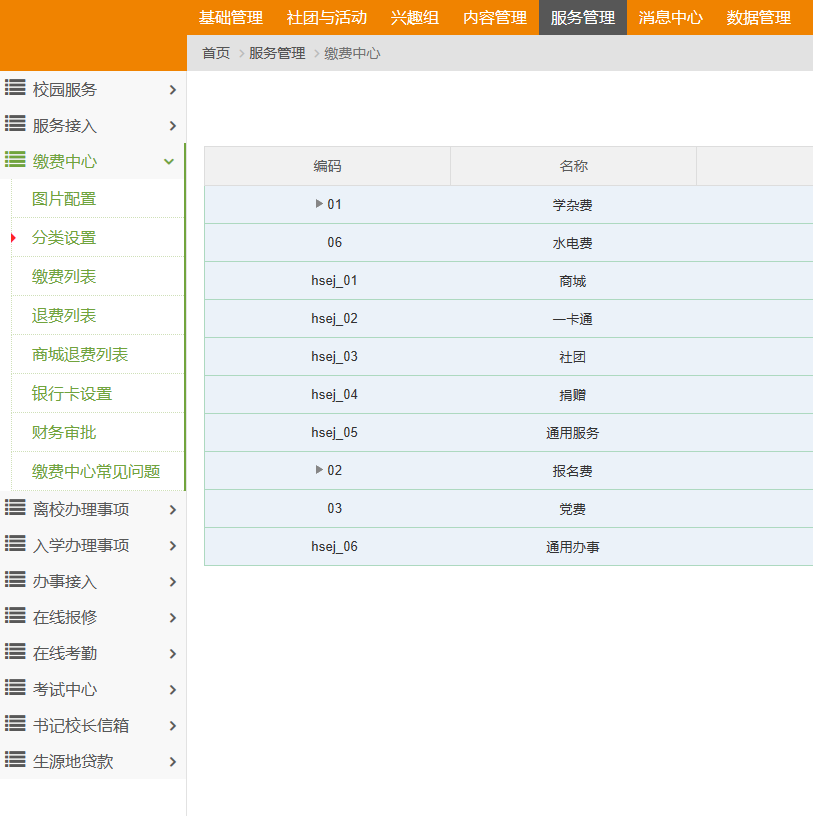This screenshot has width=813, height=816.
Task: Expand row 01 学杂费 triangle
Action: point(319,204)
